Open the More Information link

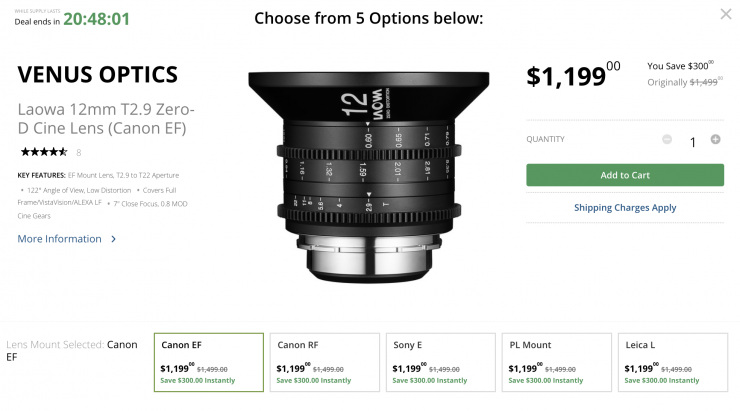coord(60,239)
